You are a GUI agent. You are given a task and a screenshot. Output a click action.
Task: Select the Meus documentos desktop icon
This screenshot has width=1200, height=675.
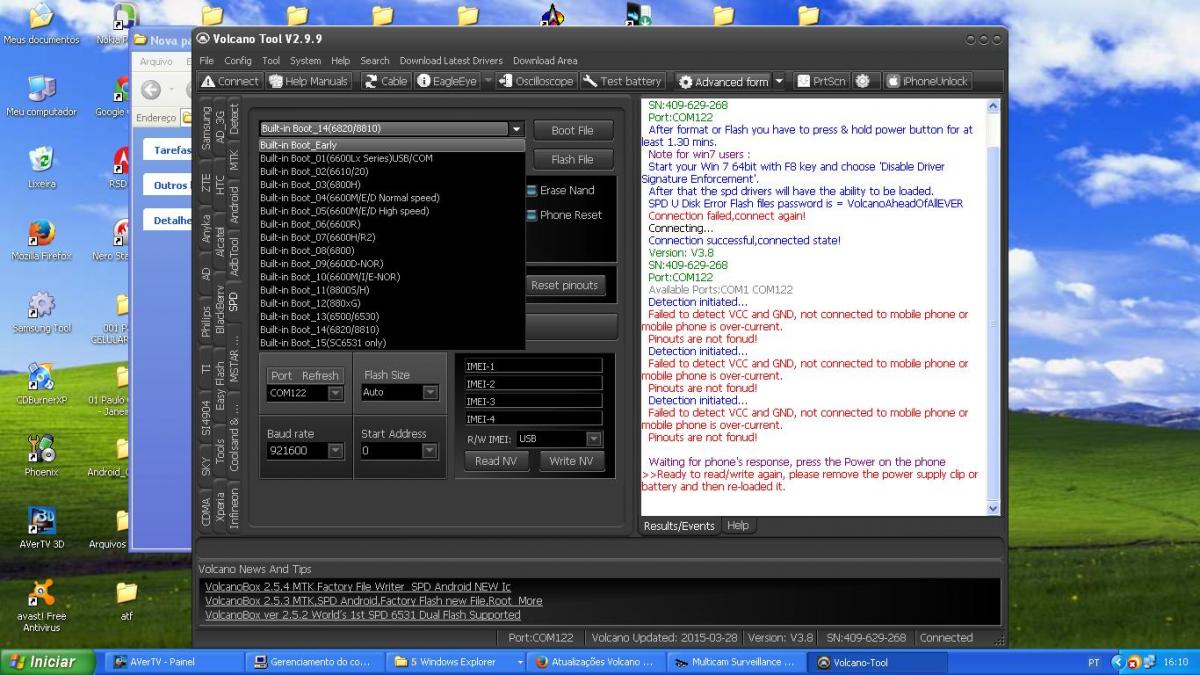[x=41, y=24]
